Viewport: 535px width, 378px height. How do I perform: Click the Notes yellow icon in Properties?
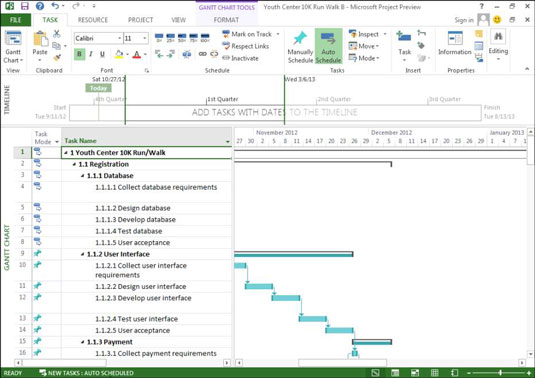479,33
